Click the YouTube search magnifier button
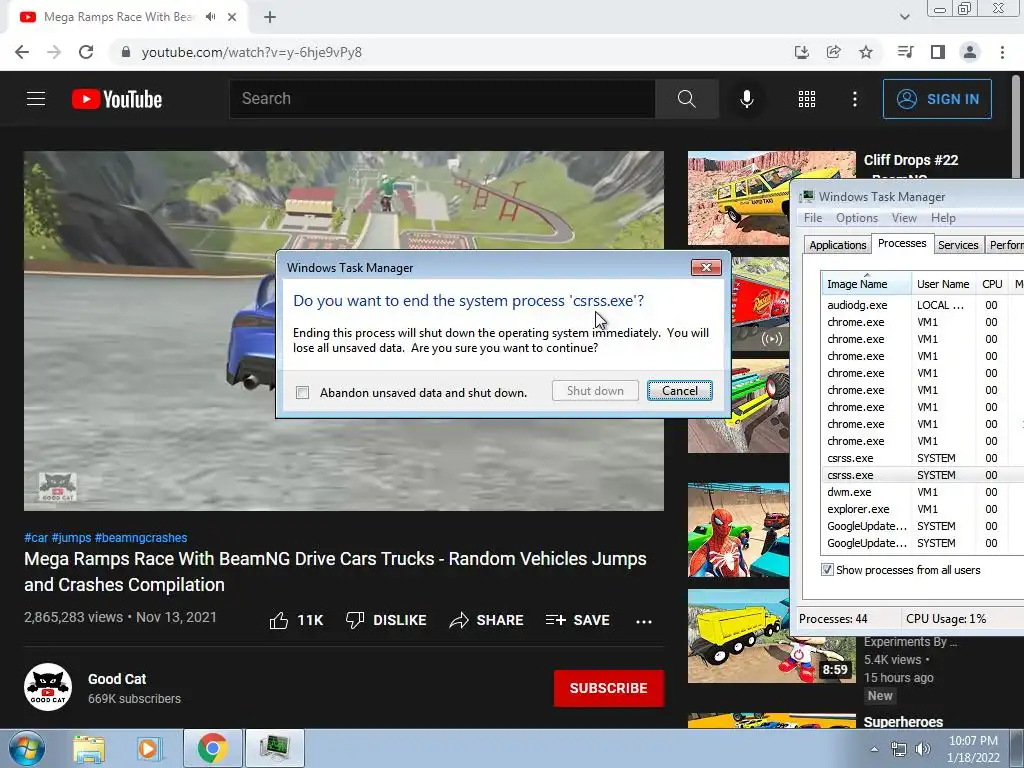Image resolution: width=1024 pixels, height=768 pixels. 686,99
